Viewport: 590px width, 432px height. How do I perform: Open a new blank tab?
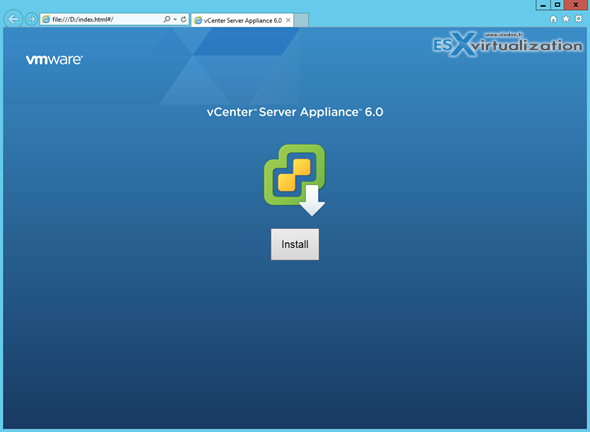[x=301, y=20]
